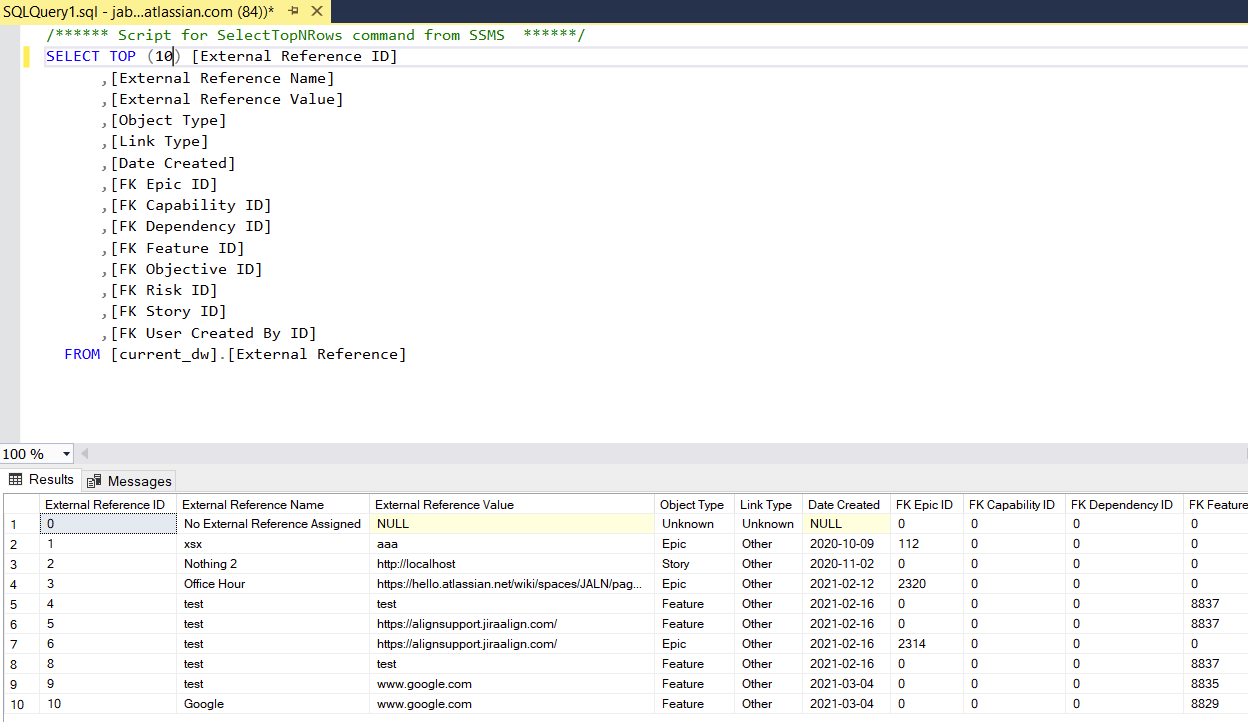Screen dimensions: 1248x722
Task: Click '[External Reference Name]' in the query
Action: pos(222,78)
